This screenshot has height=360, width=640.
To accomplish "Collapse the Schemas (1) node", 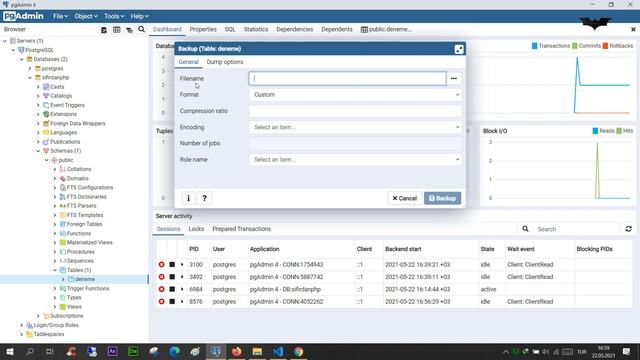I will click(38, 151).
